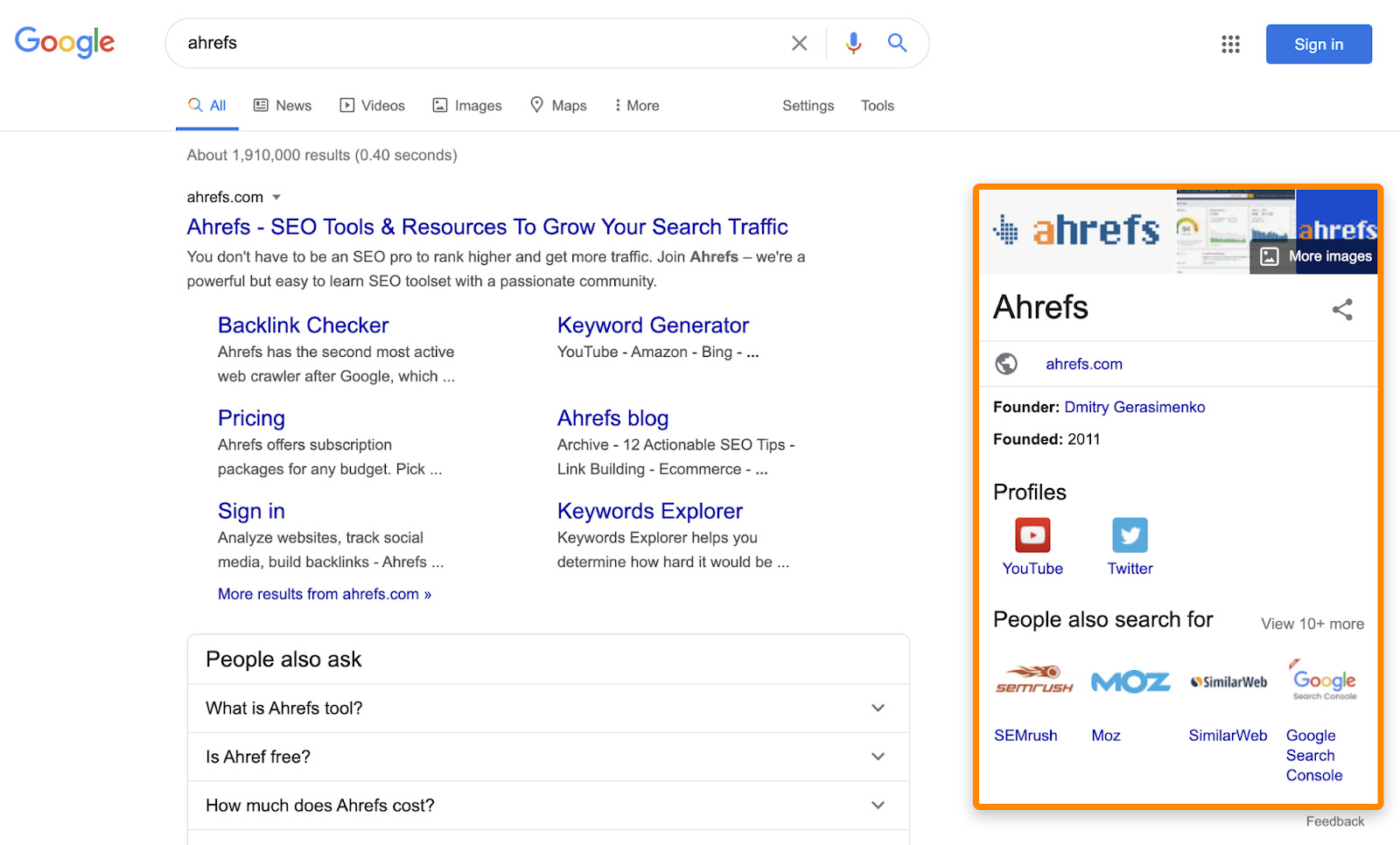Open the More search types menu
The image size is (1400, 845).
coord(637,106)
